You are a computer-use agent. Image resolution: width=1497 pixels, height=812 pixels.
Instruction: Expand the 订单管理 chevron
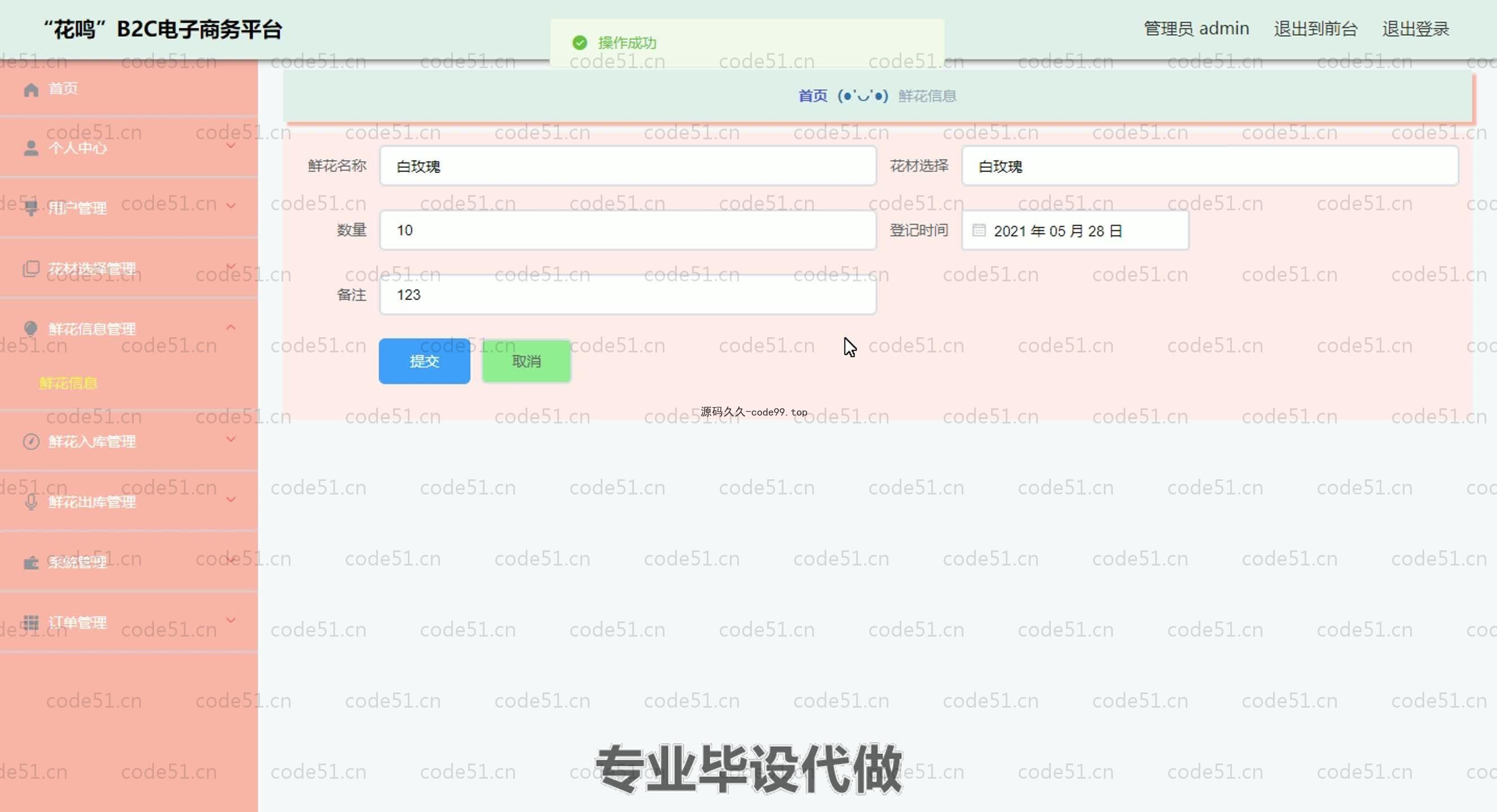pos(231,620)
